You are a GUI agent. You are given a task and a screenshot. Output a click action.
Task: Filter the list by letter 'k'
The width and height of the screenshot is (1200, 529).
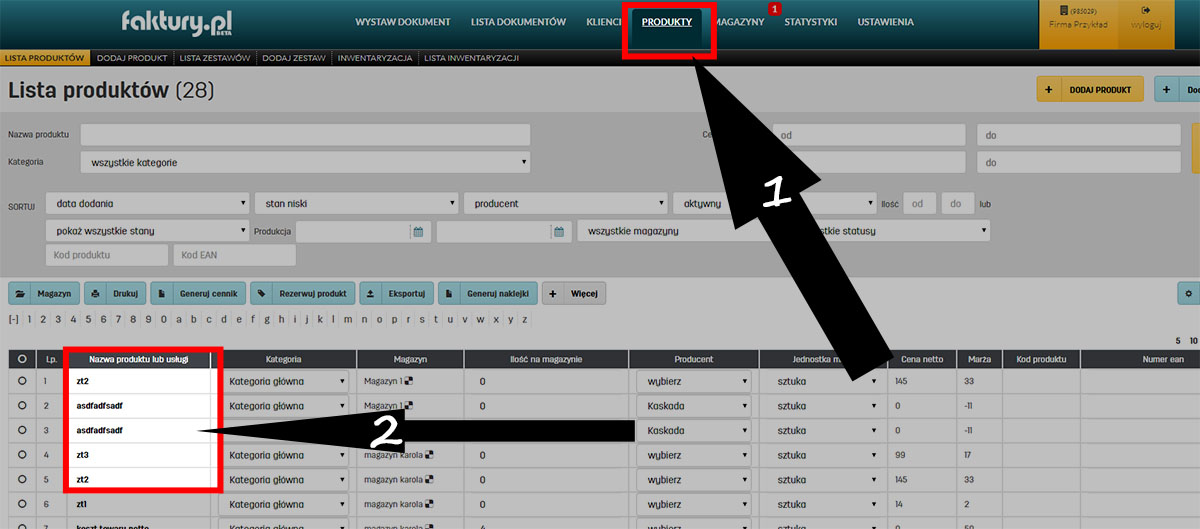point(319,320)
